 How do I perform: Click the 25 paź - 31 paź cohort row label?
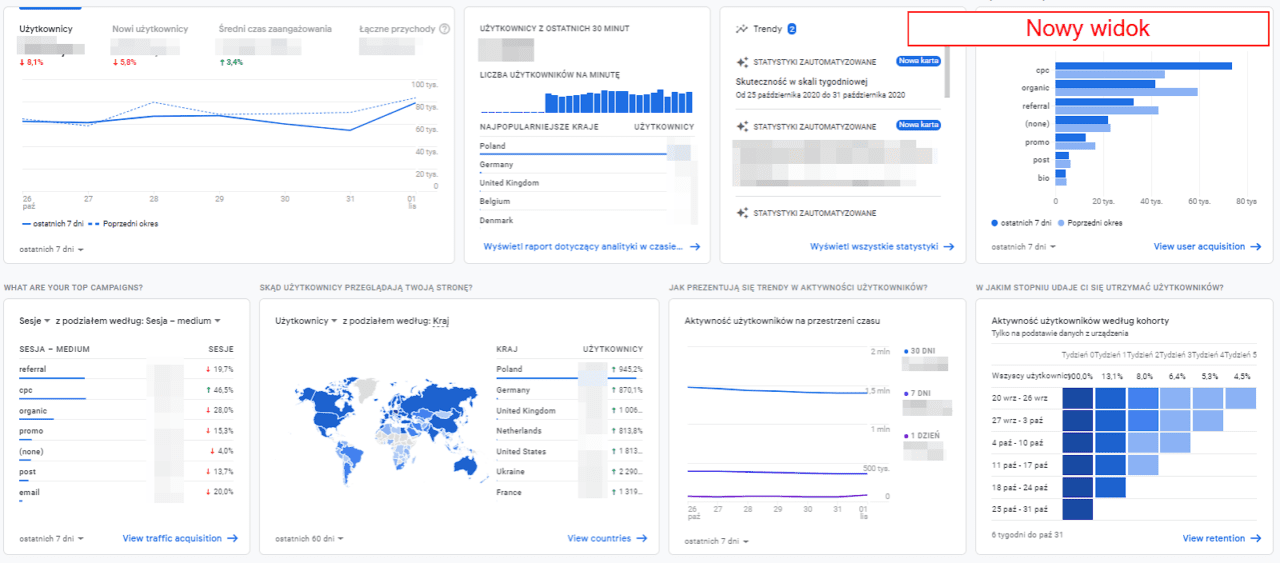coord(1020,509)
